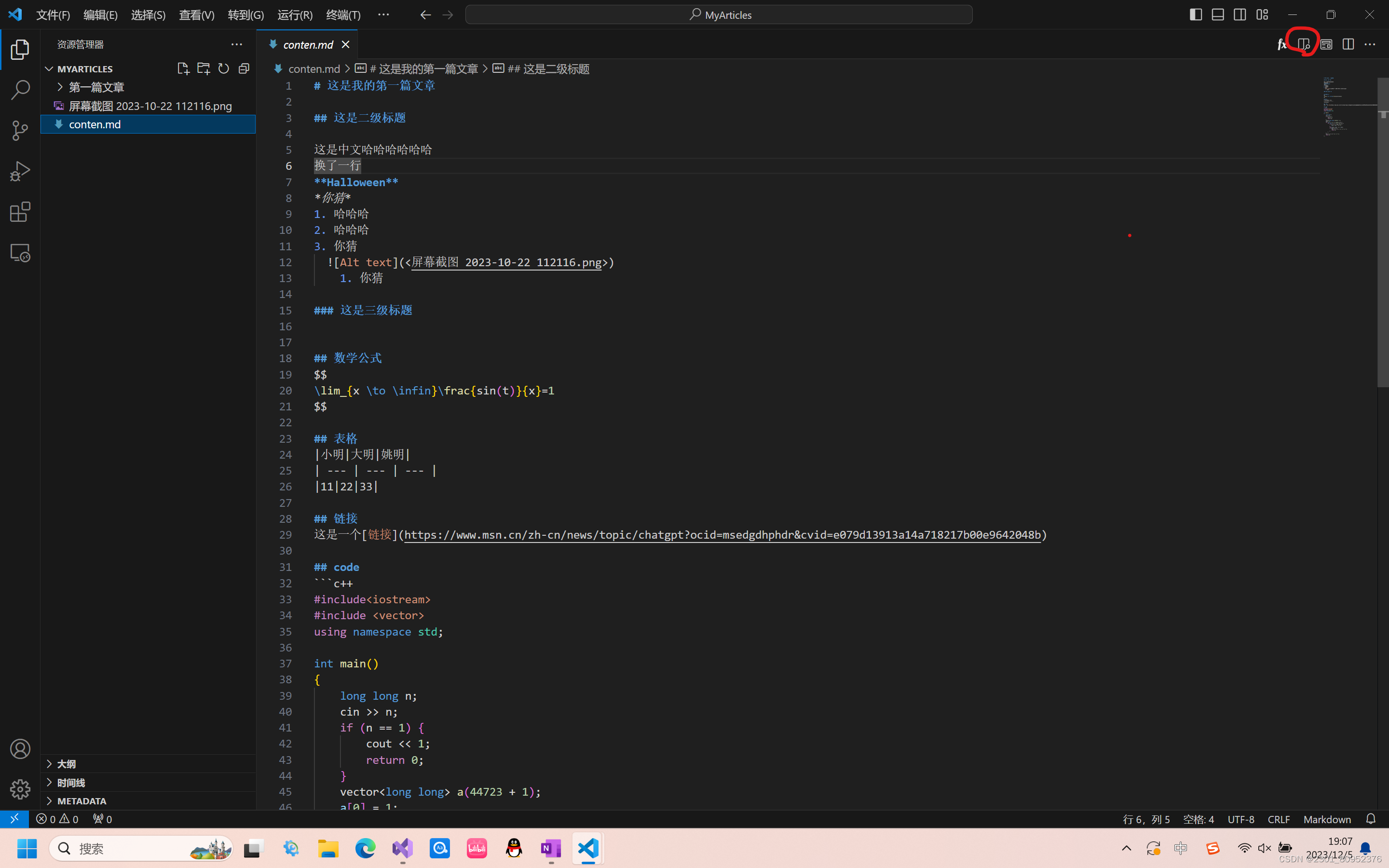Screen dimensions: 1389x868
Task: Open the 文件(F) menu
Action: tap(53, 15)
